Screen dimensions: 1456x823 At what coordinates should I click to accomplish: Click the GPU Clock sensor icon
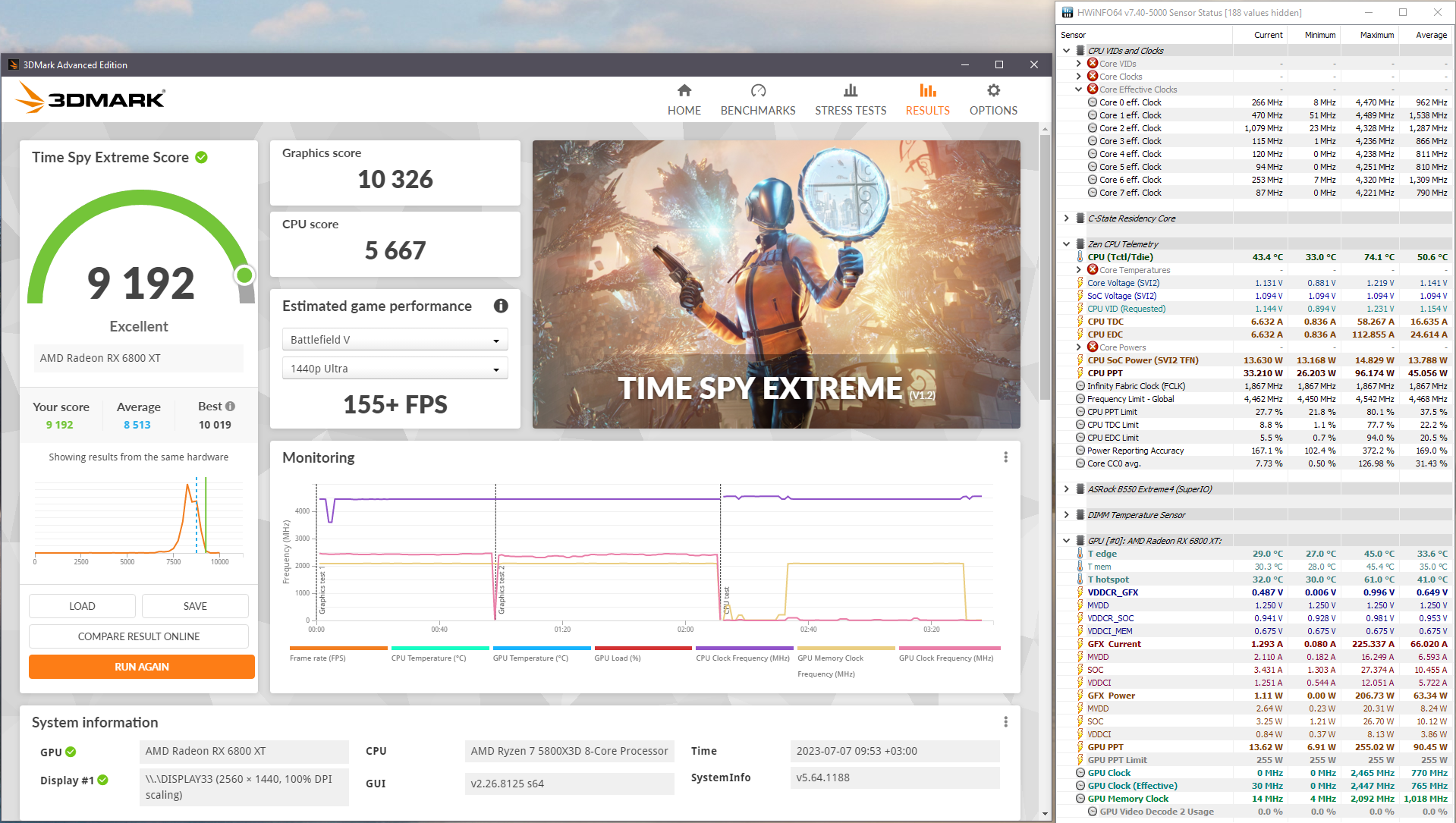[x=1080, y=773]
